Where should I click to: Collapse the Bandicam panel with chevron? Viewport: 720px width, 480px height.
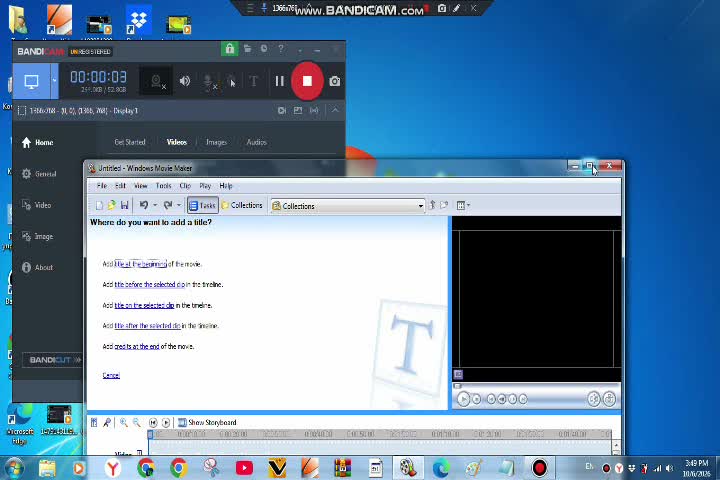(335, 110)
